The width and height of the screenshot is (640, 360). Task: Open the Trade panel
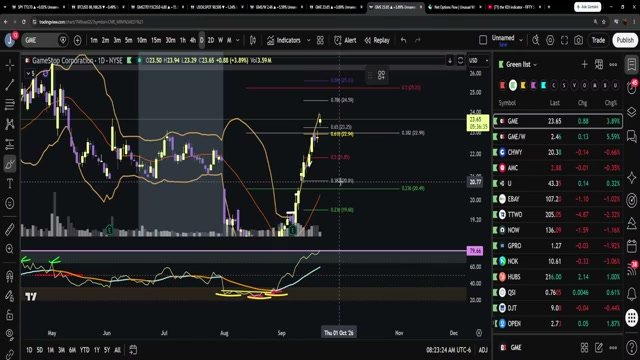[x=598, y=40]
